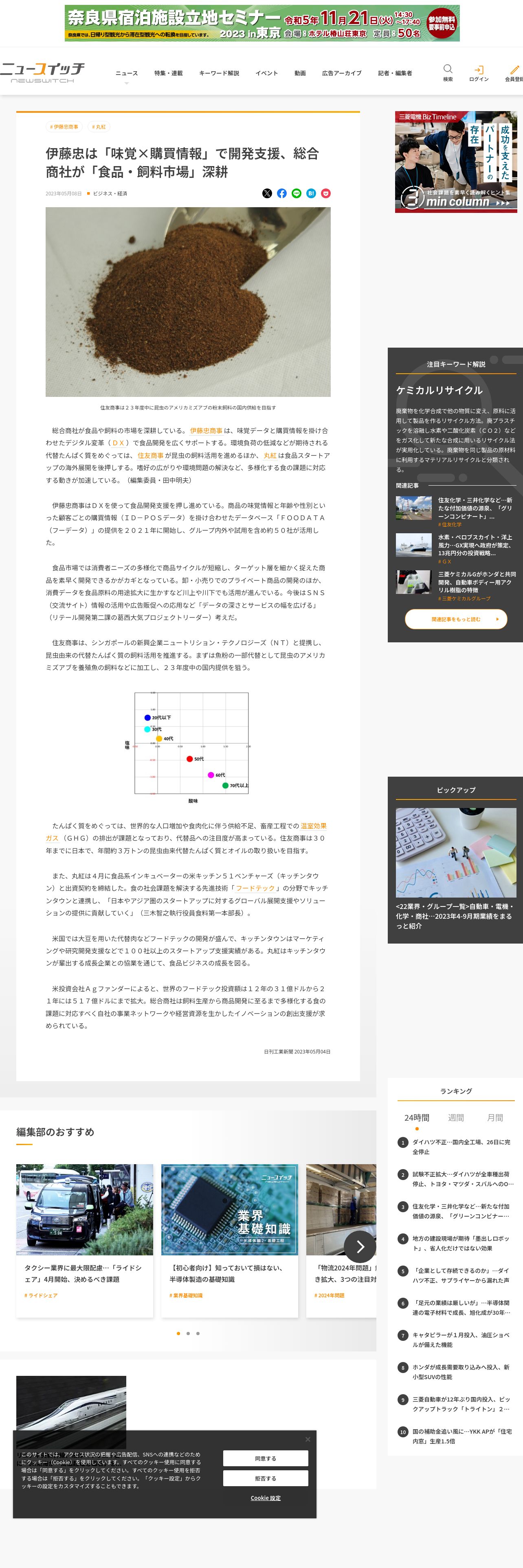
Task: Open the タクシー業界 recommended article card
Action: point(85,1241)
